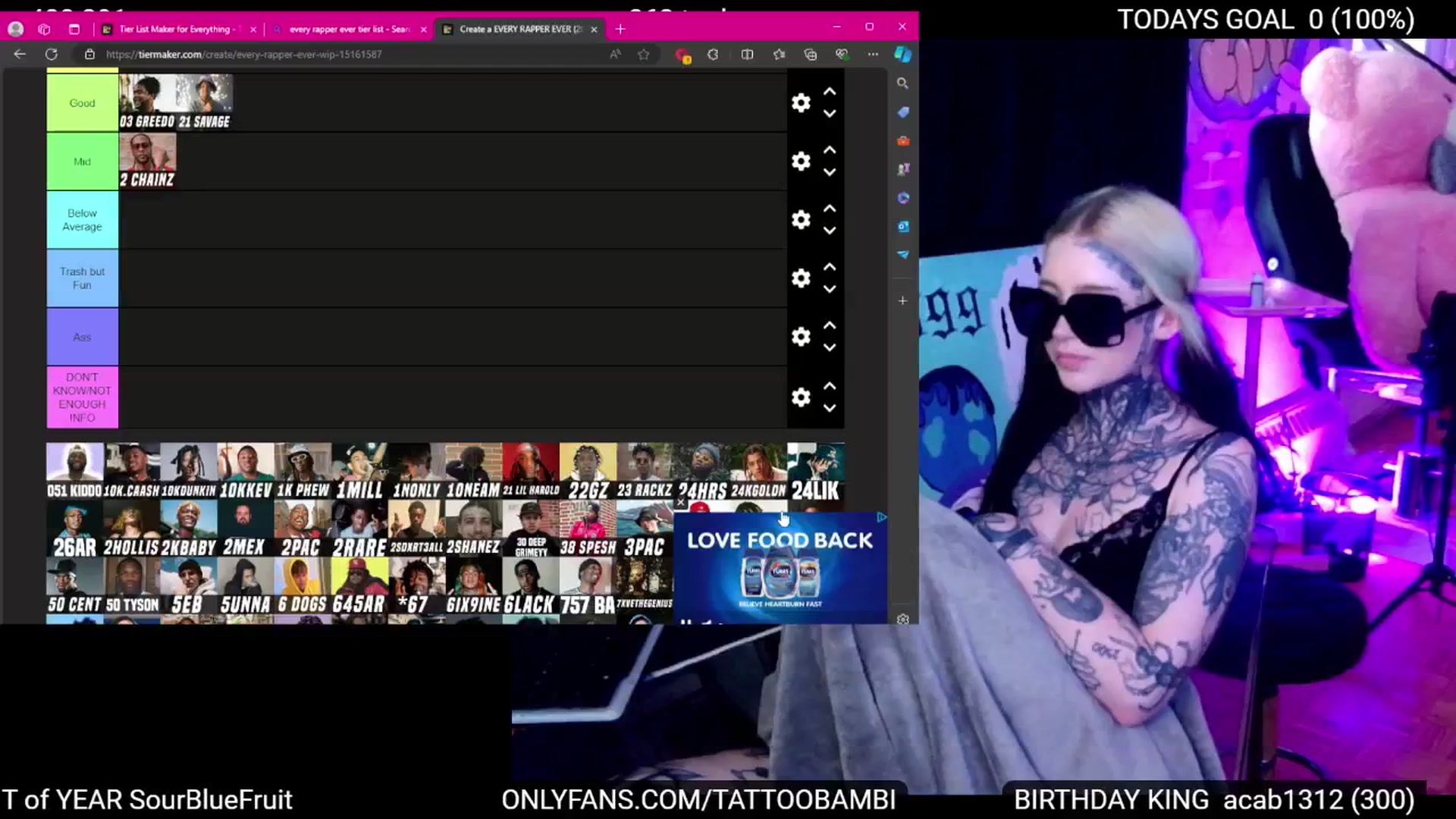Pick the 03 Greedo thumbnail in Good tier
The image size is (1456, 819).
(147, 102)
